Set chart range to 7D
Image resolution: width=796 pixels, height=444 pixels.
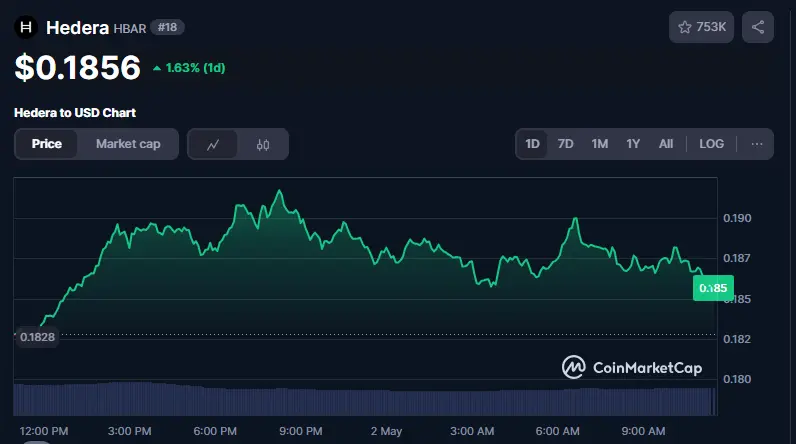tap(565, 144)
